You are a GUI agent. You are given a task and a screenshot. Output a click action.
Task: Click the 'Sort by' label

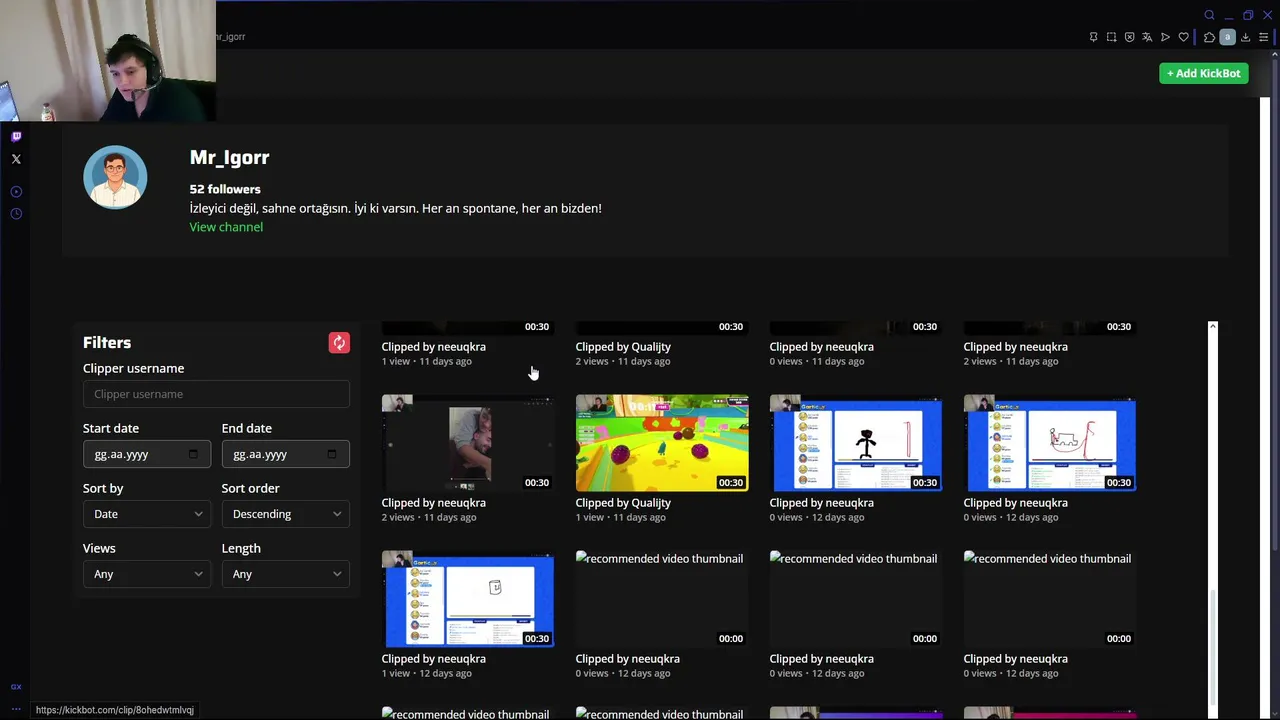click(103, 488)
